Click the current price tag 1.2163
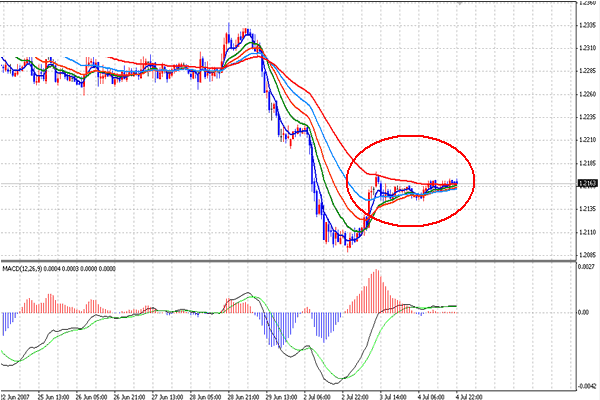Viewport: 600px width, 400px height. [588, 184]
